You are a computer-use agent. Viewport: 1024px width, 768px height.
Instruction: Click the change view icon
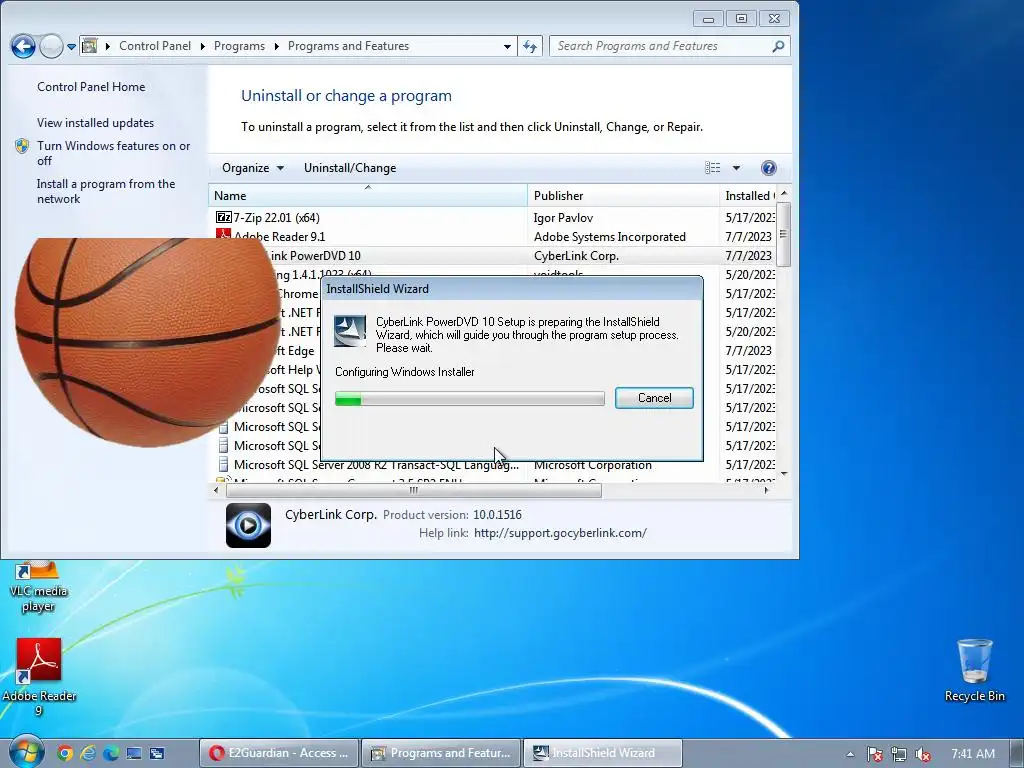point(712,168)
